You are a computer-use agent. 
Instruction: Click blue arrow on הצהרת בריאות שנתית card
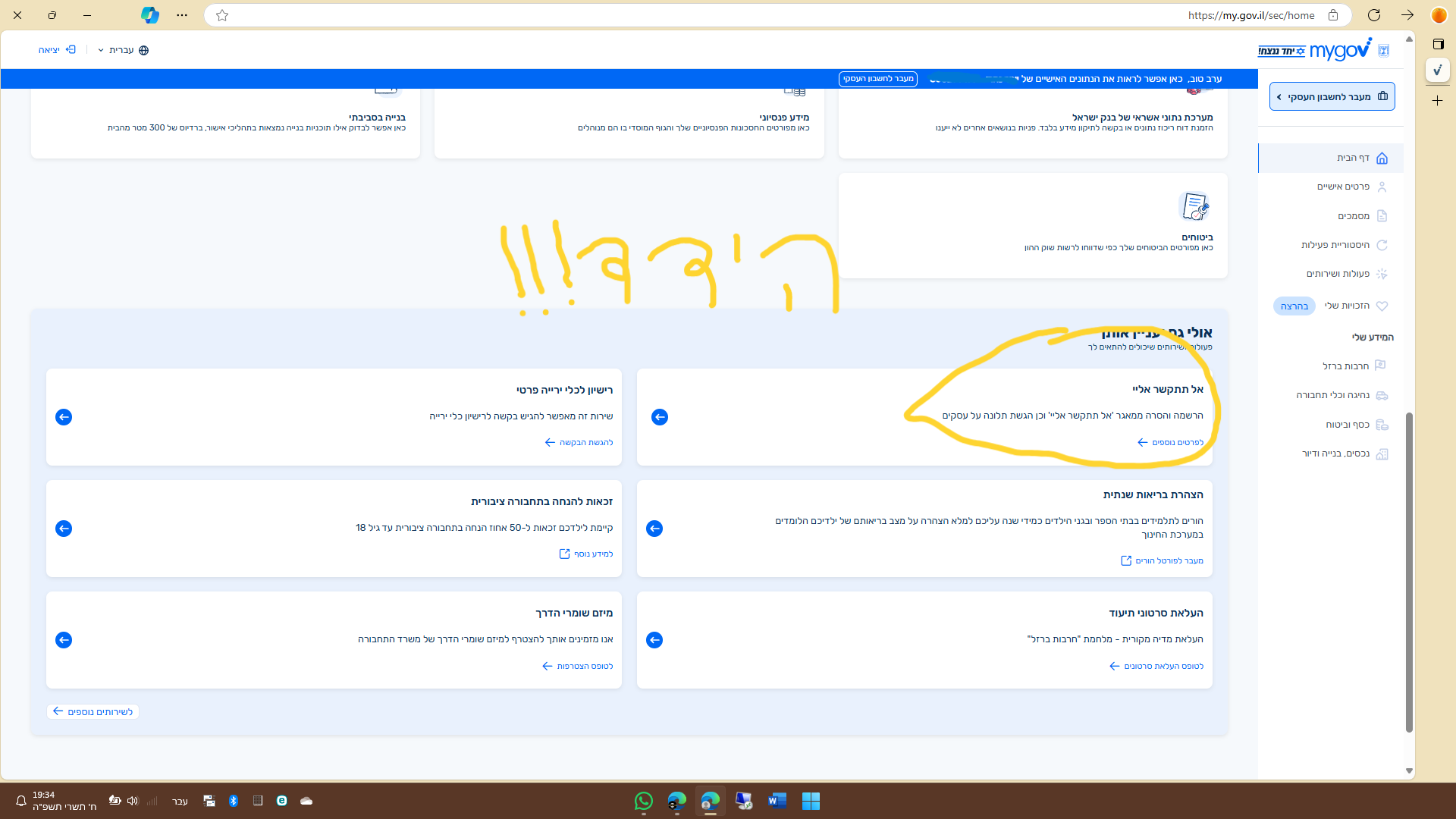pyautogui.click(x=654, y=529)
